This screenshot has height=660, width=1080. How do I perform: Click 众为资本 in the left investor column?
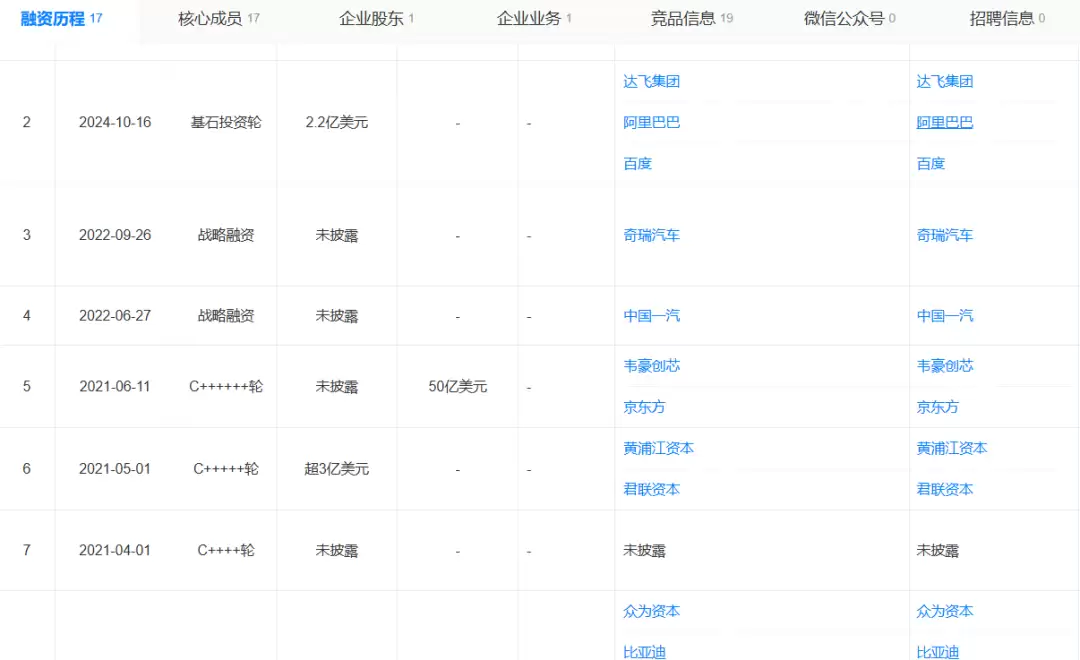point(651,611)
